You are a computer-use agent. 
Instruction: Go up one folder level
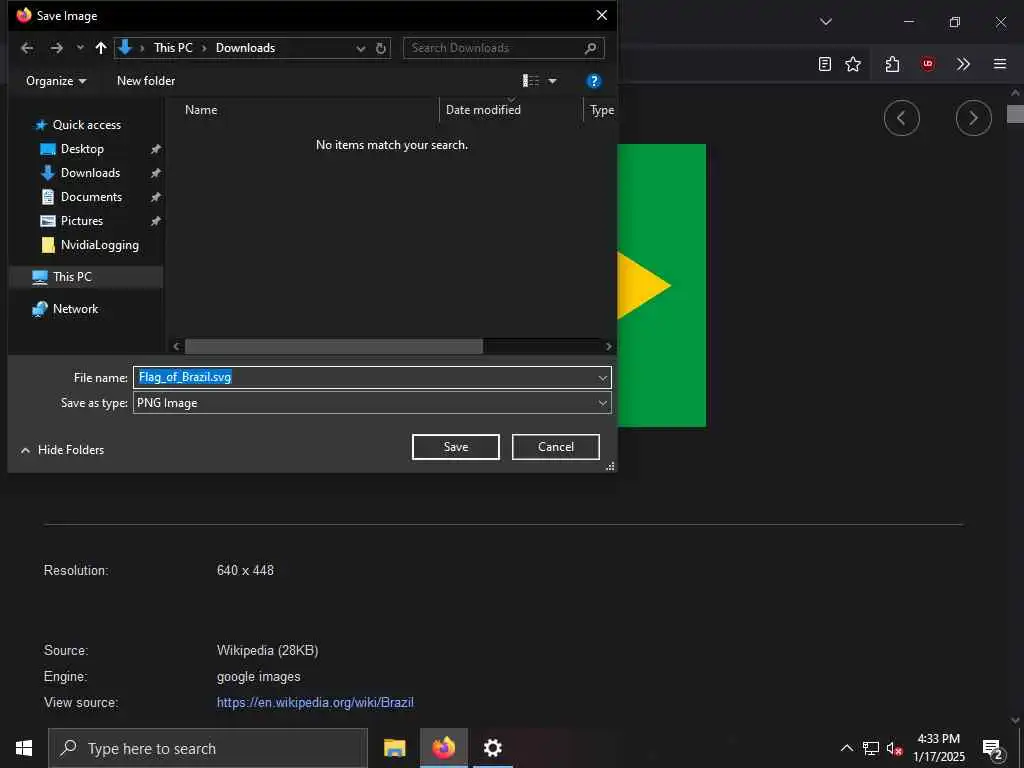(101, 48)
